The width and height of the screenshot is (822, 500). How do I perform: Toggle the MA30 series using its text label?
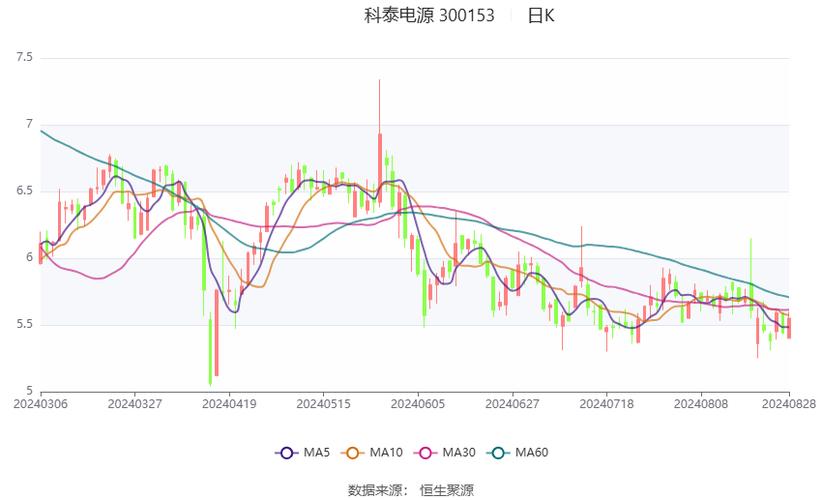coord(459,453)
